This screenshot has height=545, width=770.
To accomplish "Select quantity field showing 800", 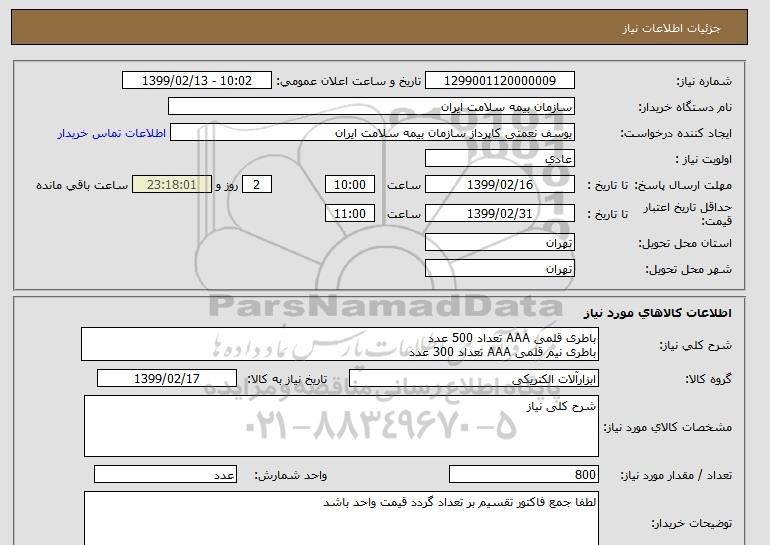I will click(x=523, y=475).
